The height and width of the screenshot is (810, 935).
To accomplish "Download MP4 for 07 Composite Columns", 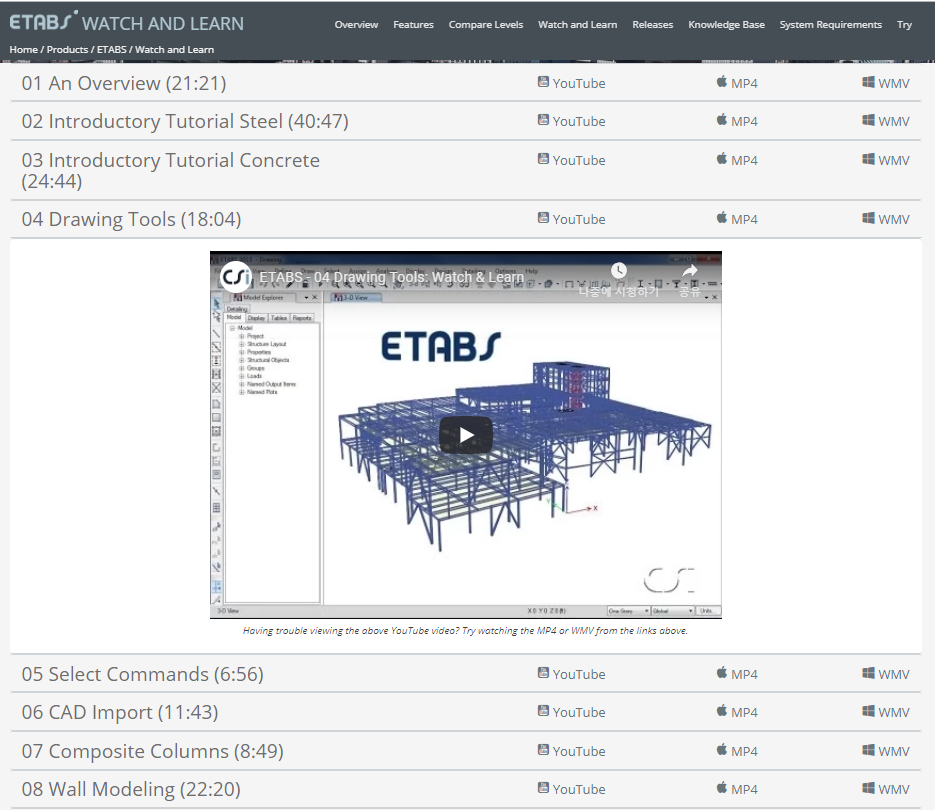I will click(x=737, y=751).
